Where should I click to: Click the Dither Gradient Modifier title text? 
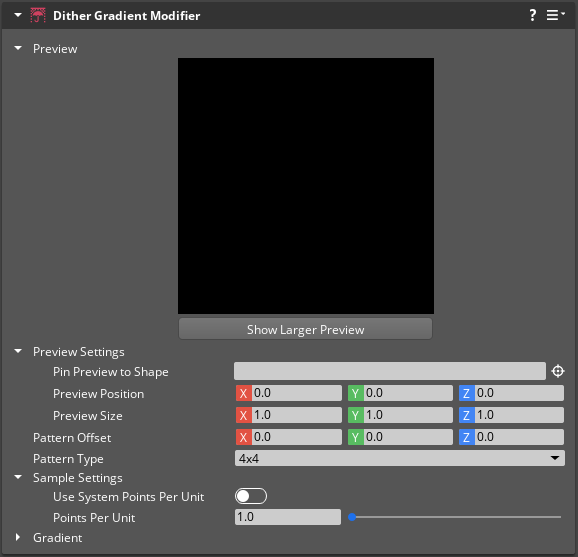(126, 15)
